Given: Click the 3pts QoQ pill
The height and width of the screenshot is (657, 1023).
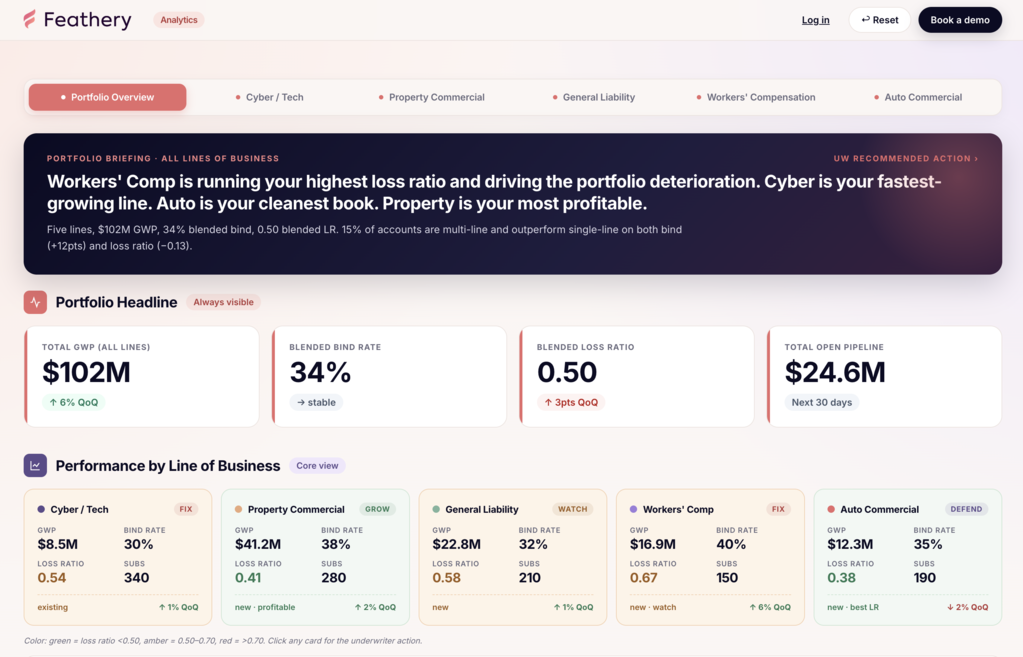Looking at the screenshot, I should tap(571, 403).
